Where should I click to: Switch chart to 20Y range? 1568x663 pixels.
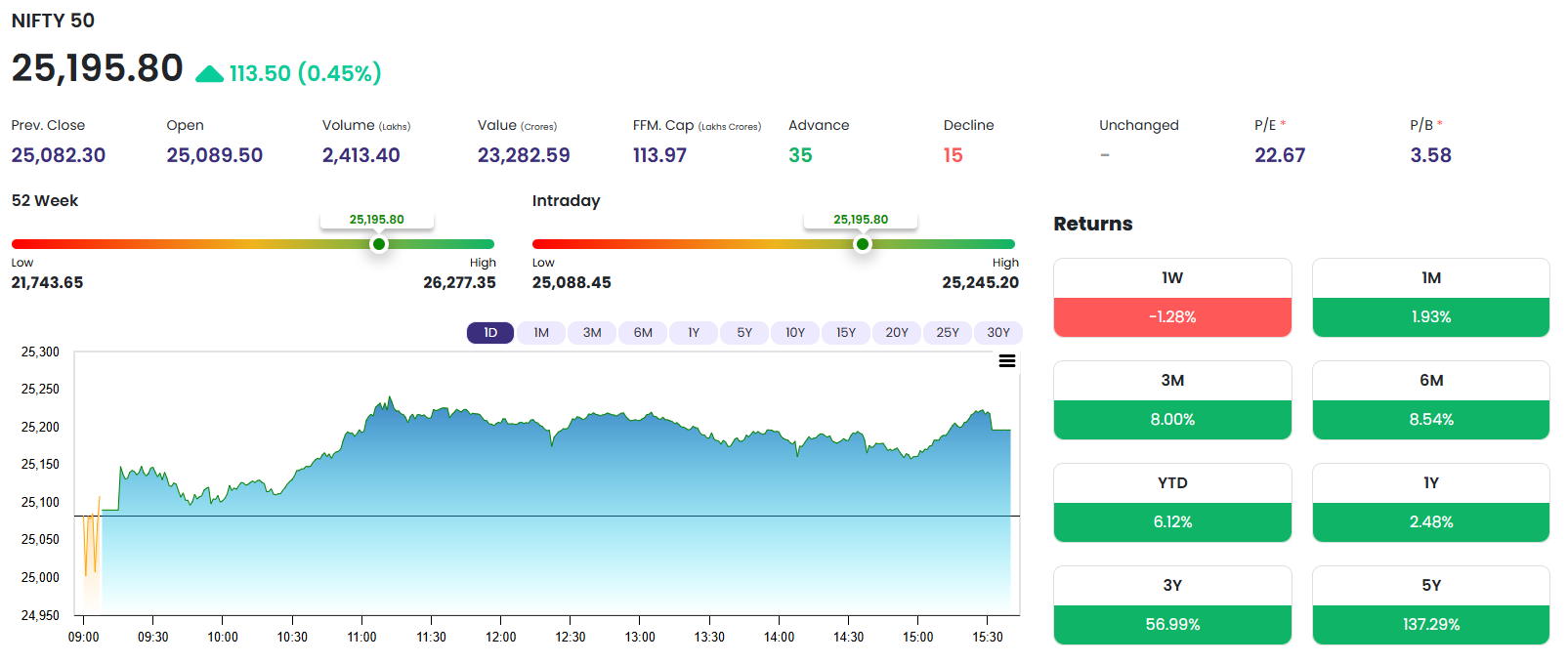pyautogui.click(x=897, y=333)
